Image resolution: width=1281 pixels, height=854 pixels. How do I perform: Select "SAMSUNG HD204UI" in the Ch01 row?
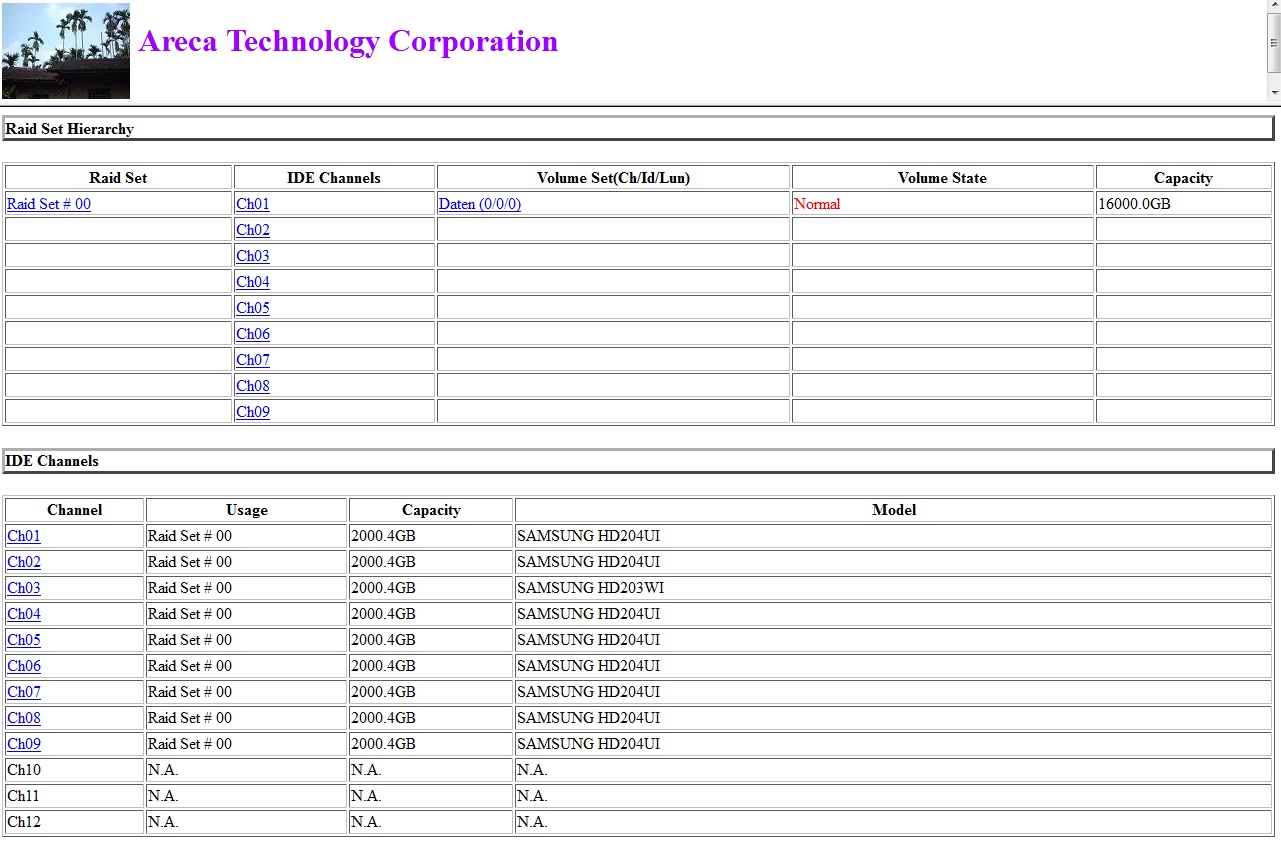[x=589, y=536]
